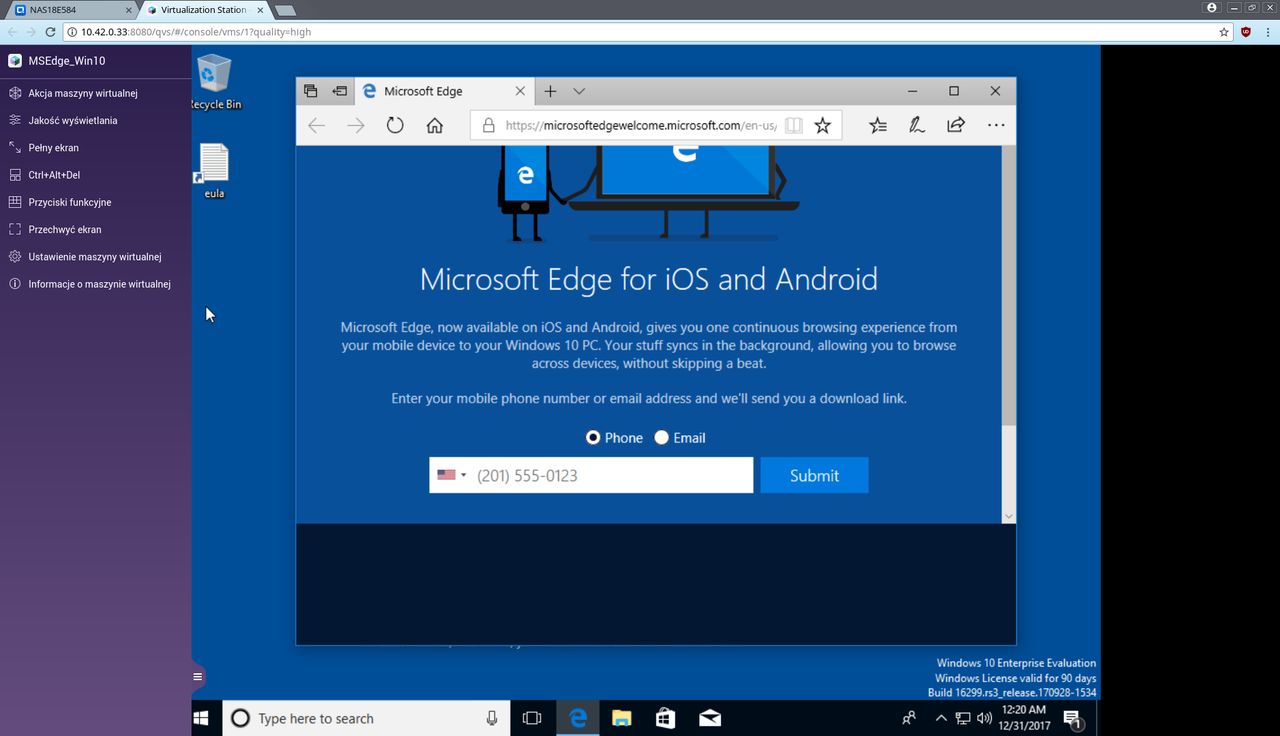
Task: Open Edge Hub favorites panel
Action: 877,126
